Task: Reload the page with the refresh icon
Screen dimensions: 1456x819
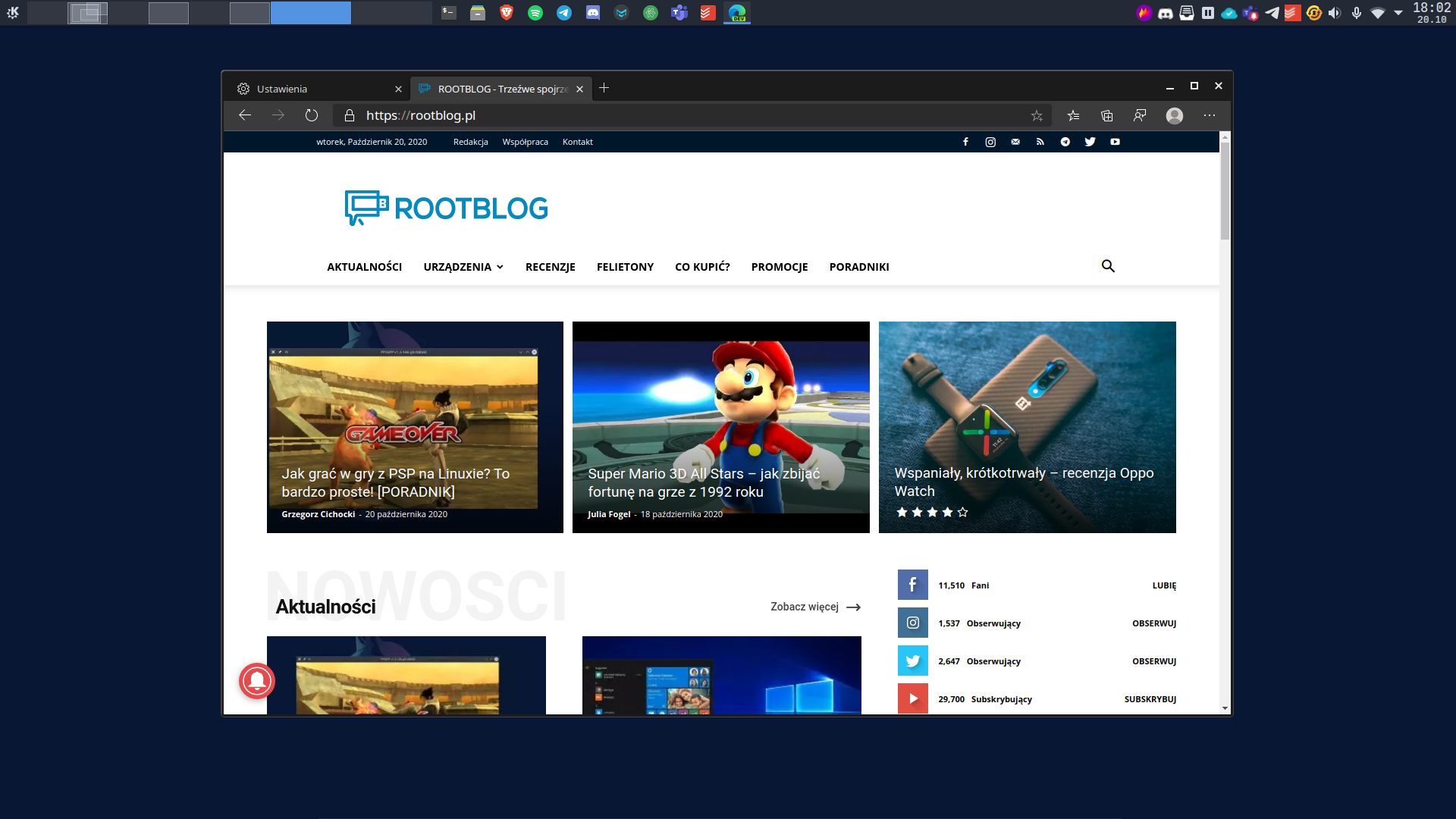Action: (312, 115)
